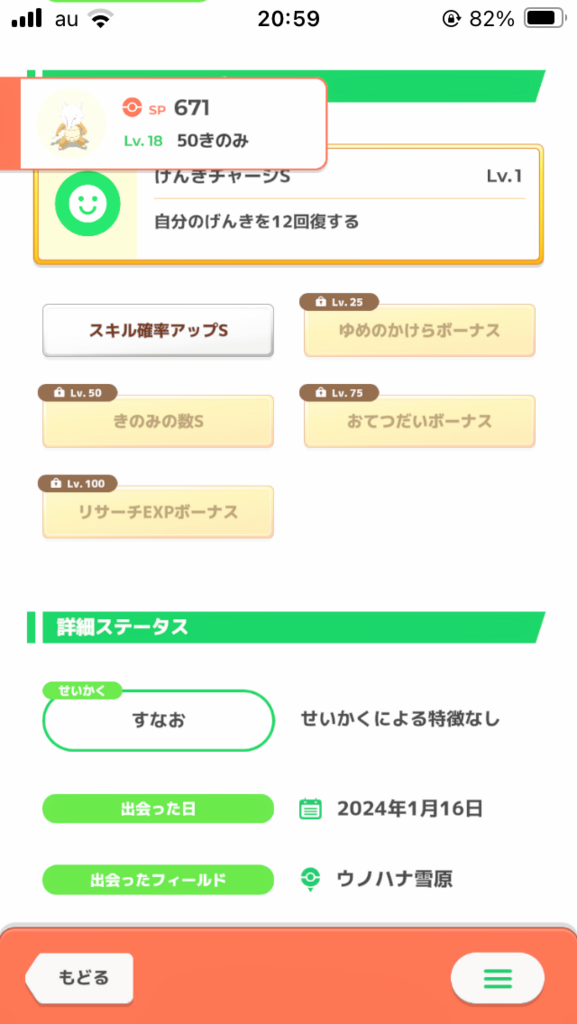Tap the green smiley skill icon
This screenshot has width=577, height=1024.
click(87, 204)
